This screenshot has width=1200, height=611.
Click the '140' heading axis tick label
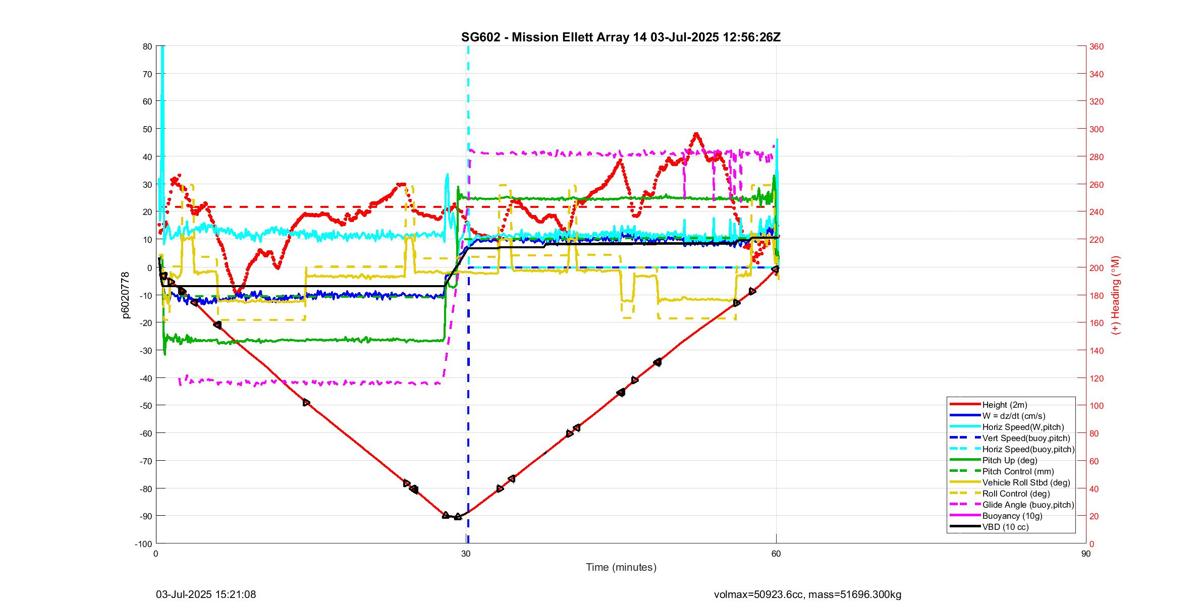(1097, 350)
